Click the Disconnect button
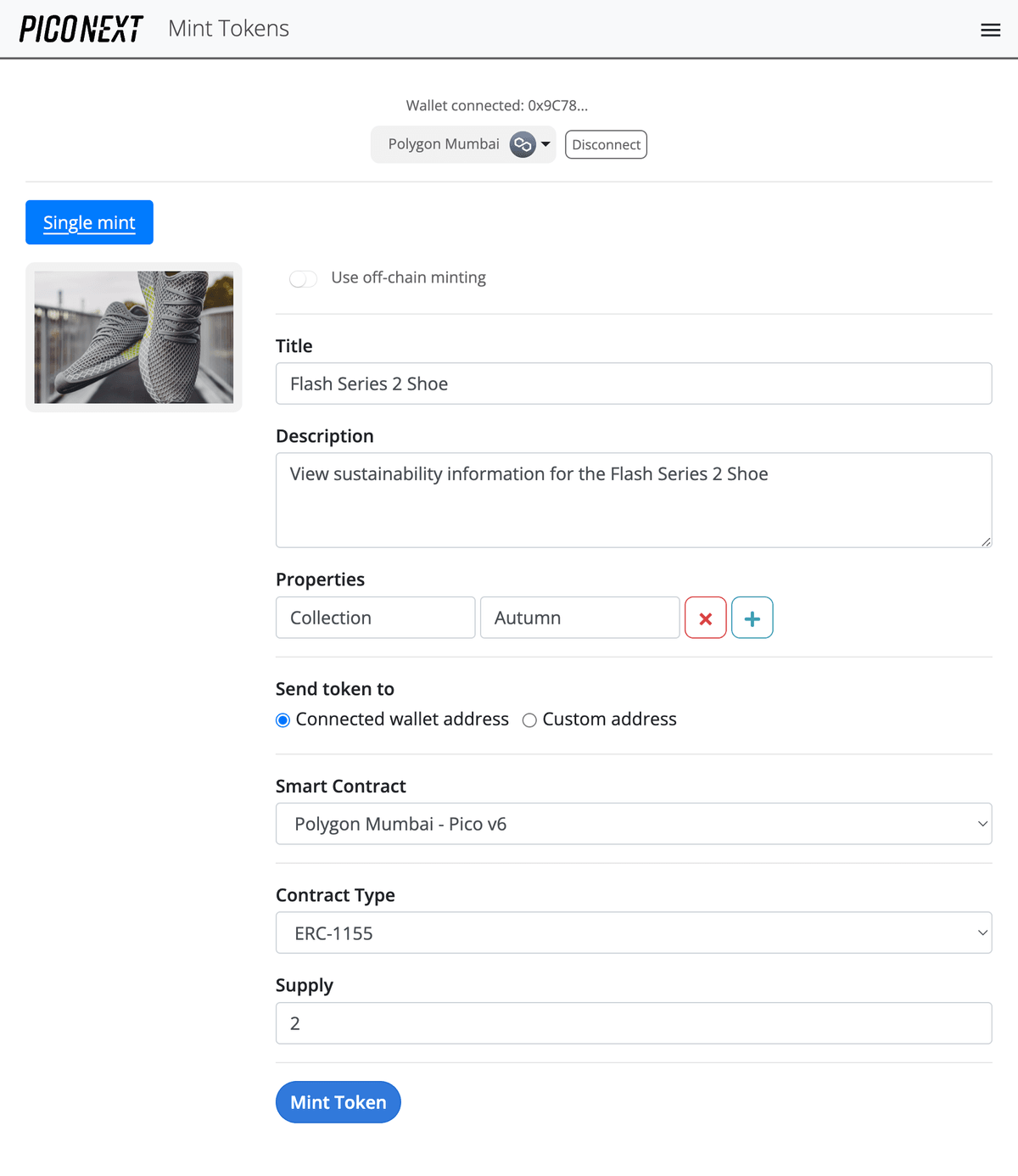 click(606, 144)
